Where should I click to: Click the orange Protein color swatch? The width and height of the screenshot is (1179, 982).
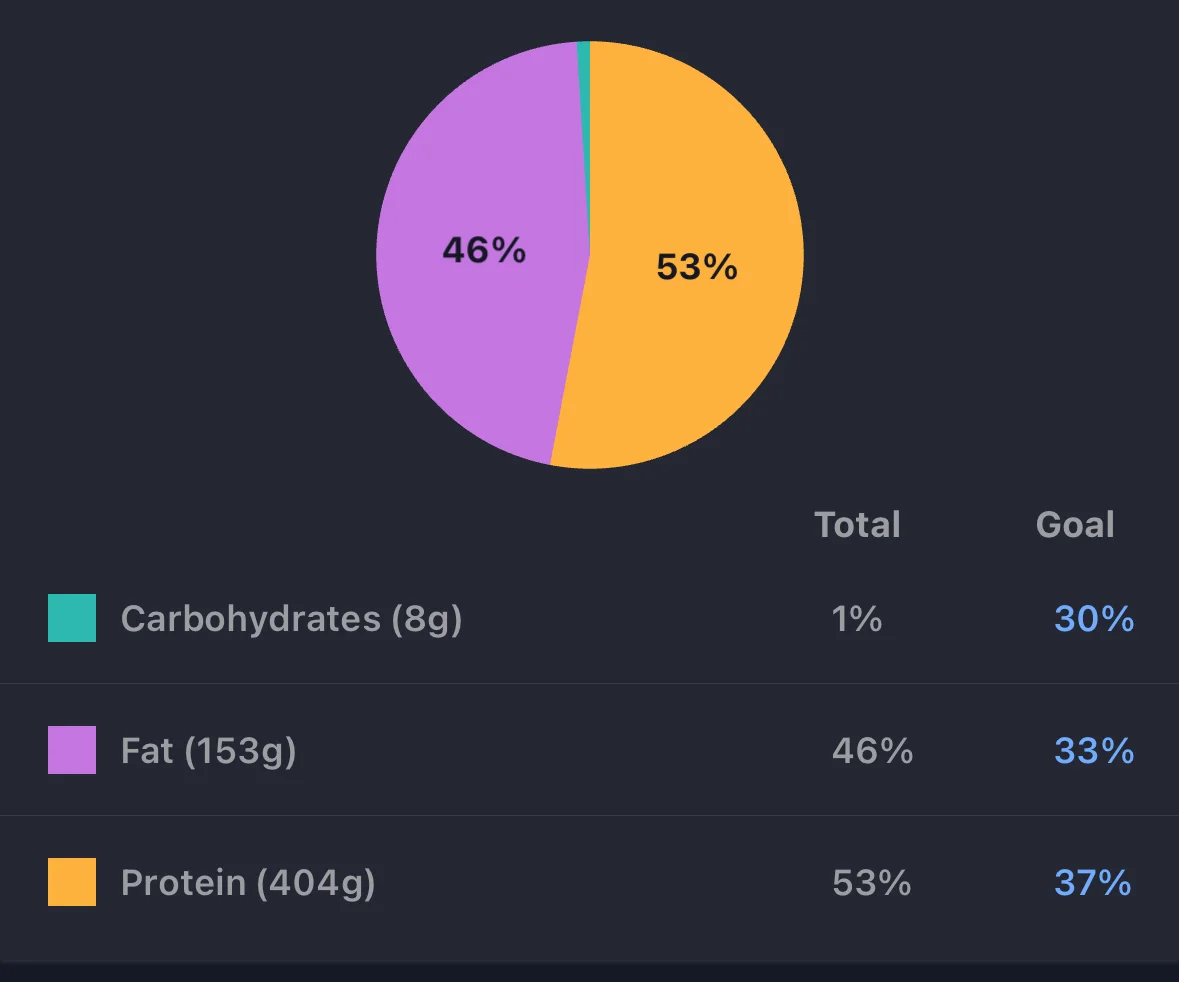72,882
